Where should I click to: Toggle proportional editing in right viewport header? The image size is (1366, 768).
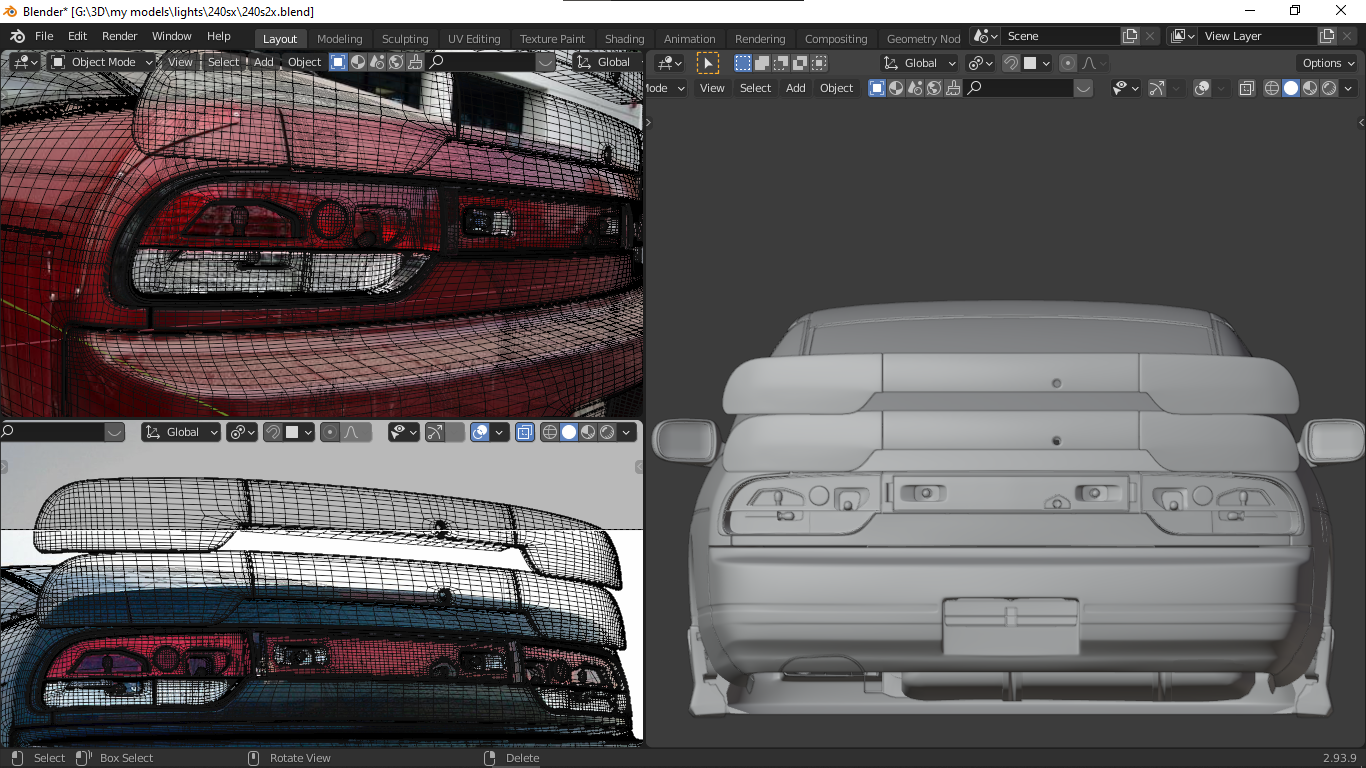pyautogui.click(x=1068, y=63)
